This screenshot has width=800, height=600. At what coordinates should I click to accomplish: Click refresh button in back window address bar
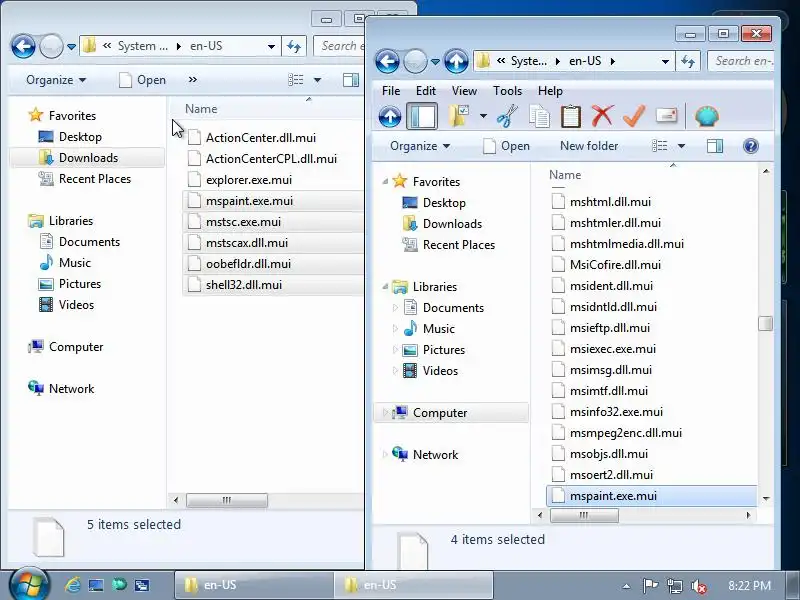(294, 46)
